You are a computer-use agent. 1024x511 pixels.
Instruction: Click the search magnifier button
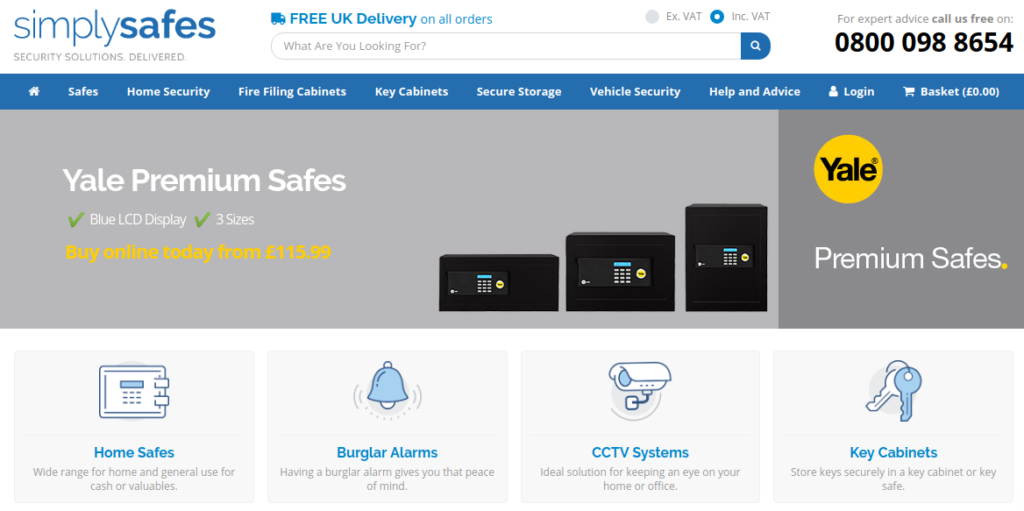coord(756,46)
